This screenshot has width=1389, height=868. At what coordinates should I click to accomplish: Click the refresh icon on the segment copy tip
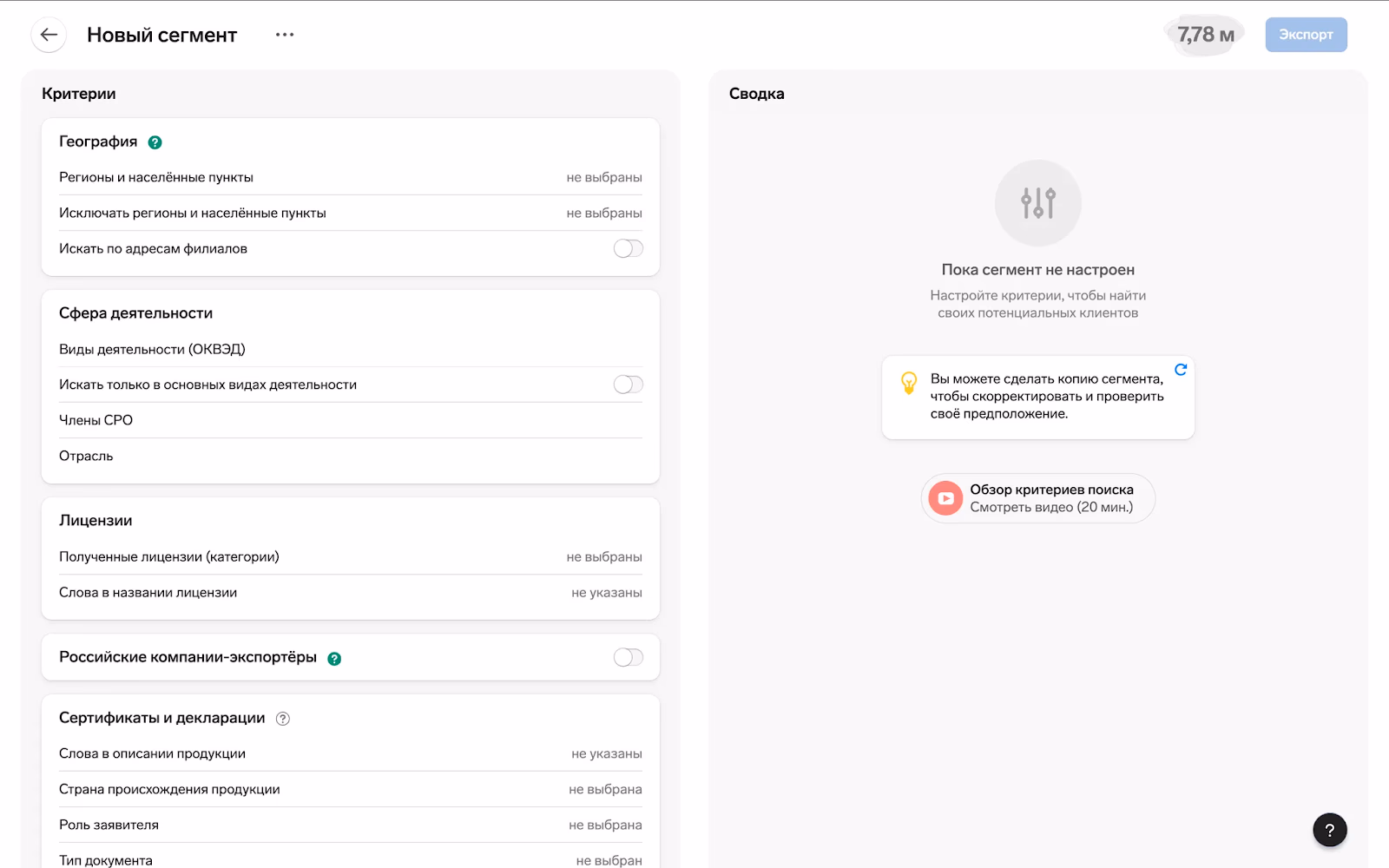pyautogui.click(x=1182, y=370)
